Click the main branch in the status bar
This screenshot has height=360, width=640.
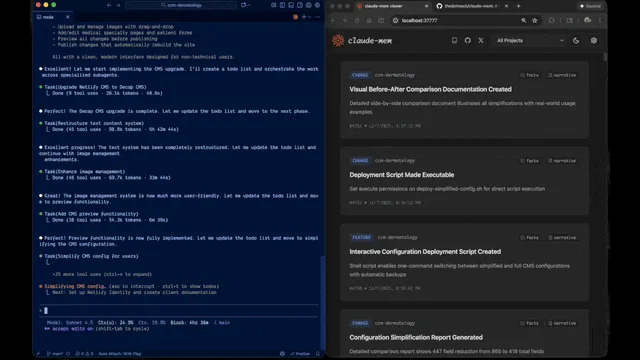(x=55, y=354)
